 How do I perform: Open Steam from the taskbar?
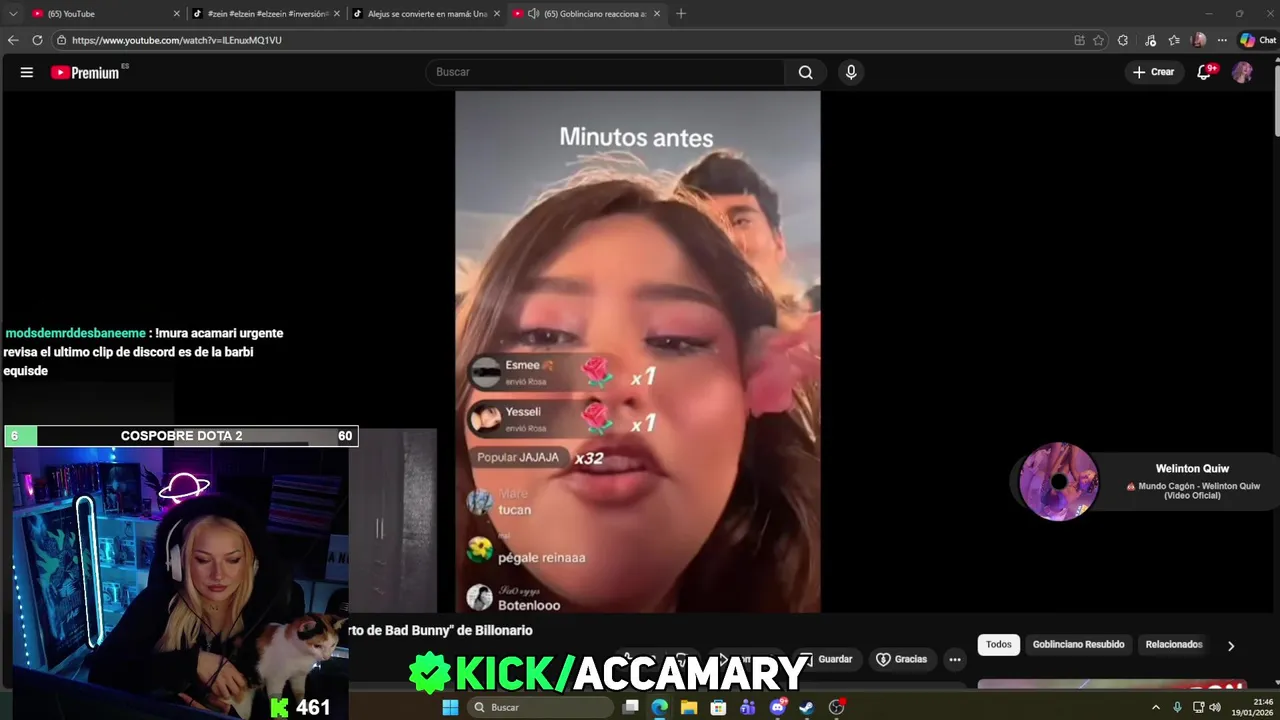[807, 707]
